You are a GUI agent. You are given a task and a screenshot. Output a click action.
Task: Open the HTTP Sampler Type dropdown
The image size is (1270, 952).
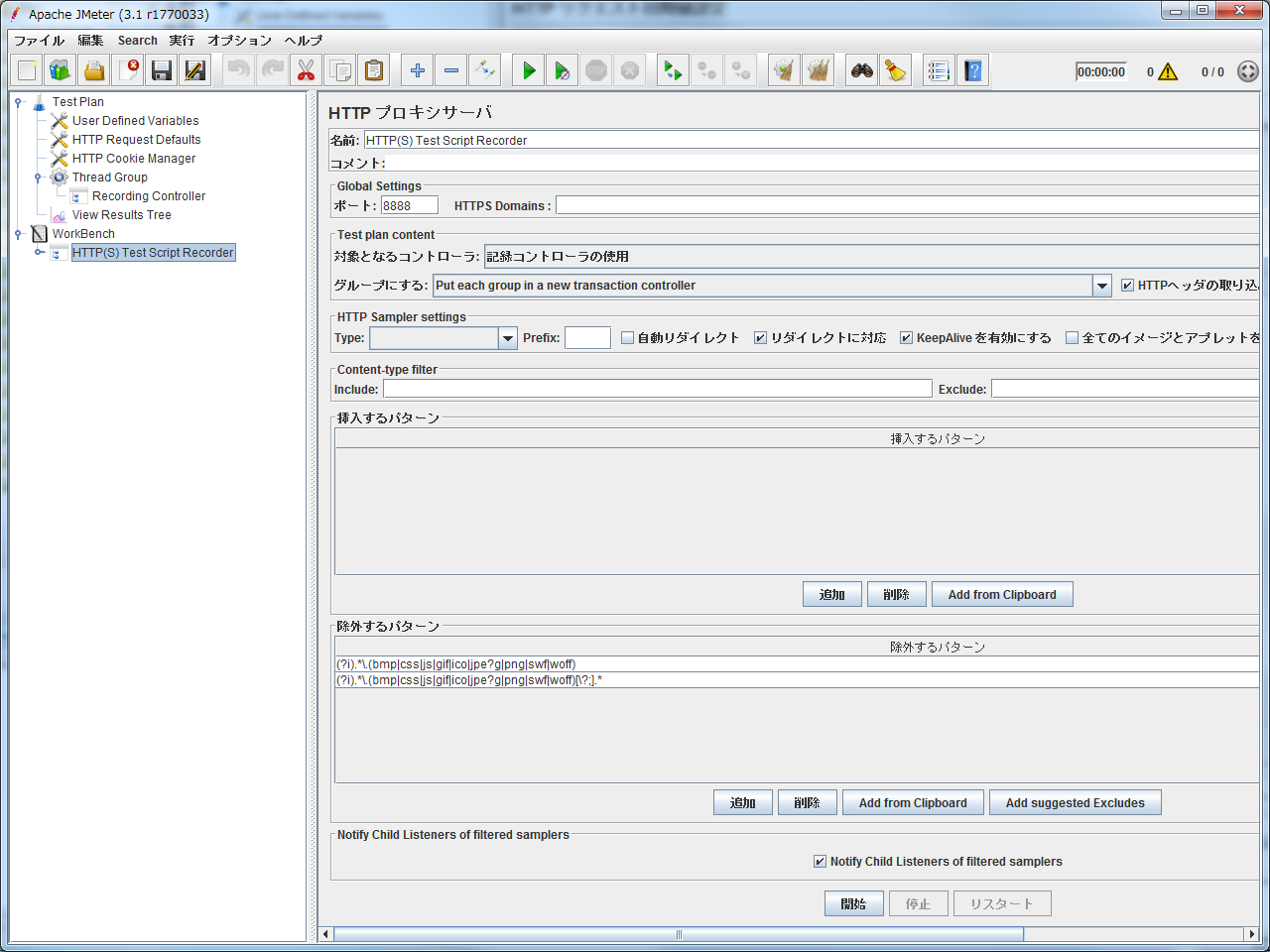coord(507,338)
